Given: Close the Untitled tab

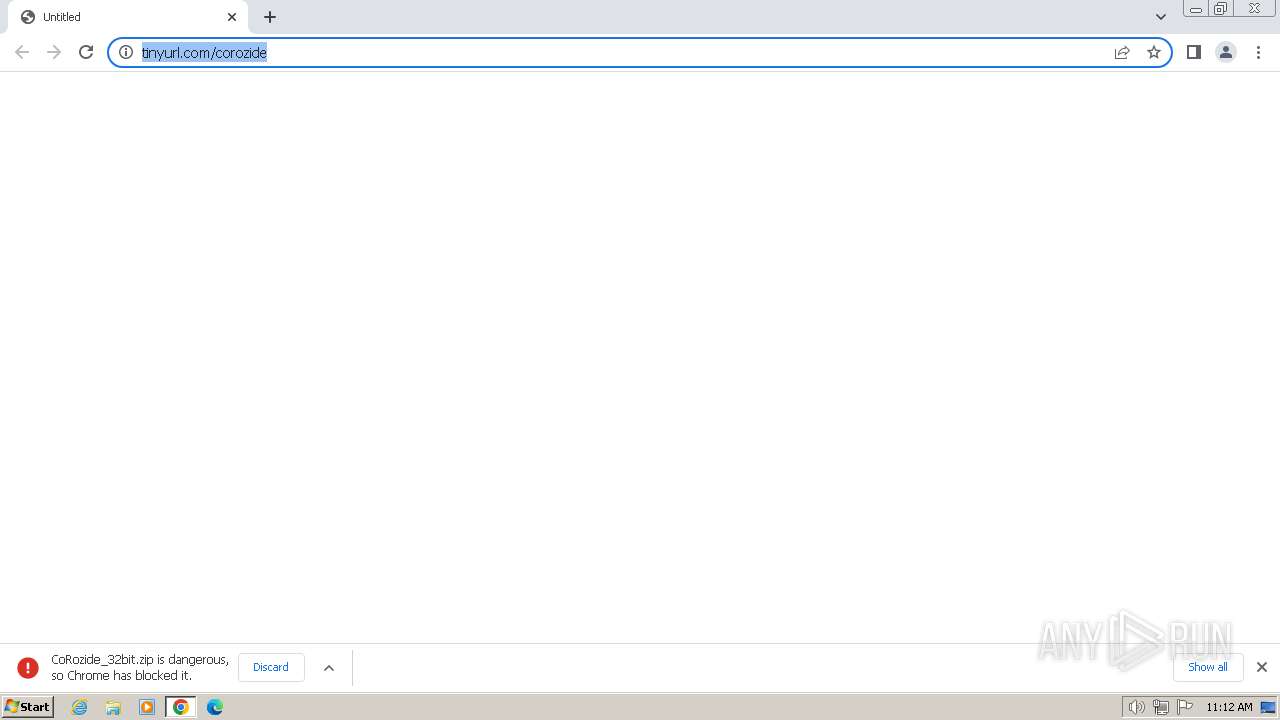Looking at the screenshot, I should [x=232, y=17].
